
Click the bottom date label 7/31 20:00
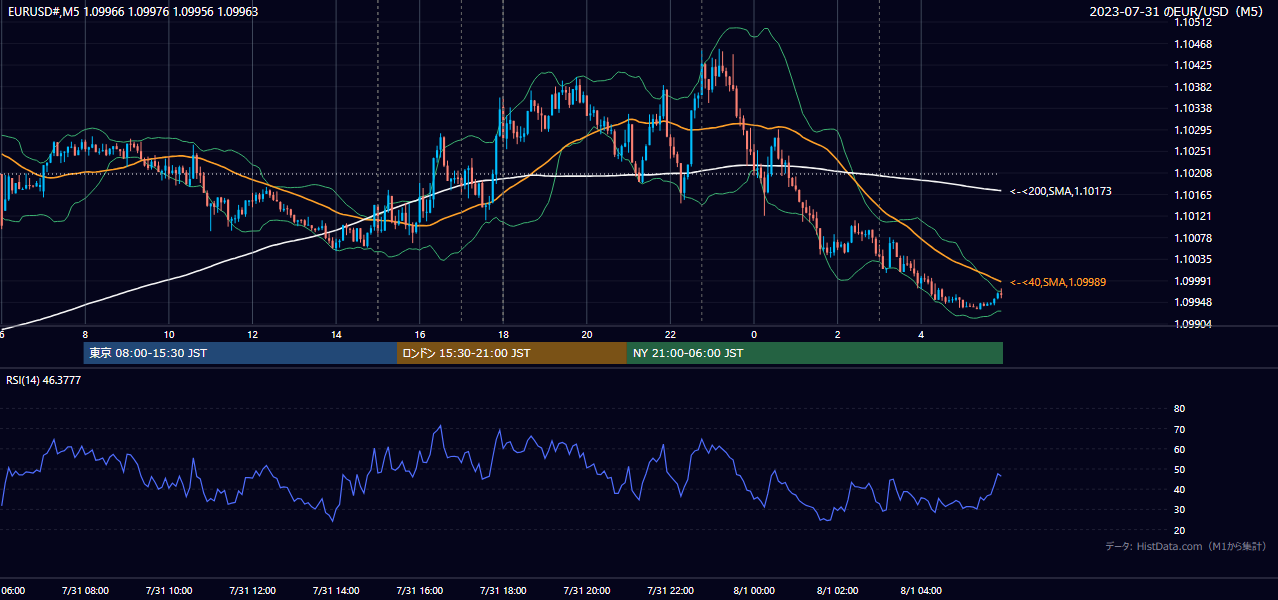(x=586, y=591)
